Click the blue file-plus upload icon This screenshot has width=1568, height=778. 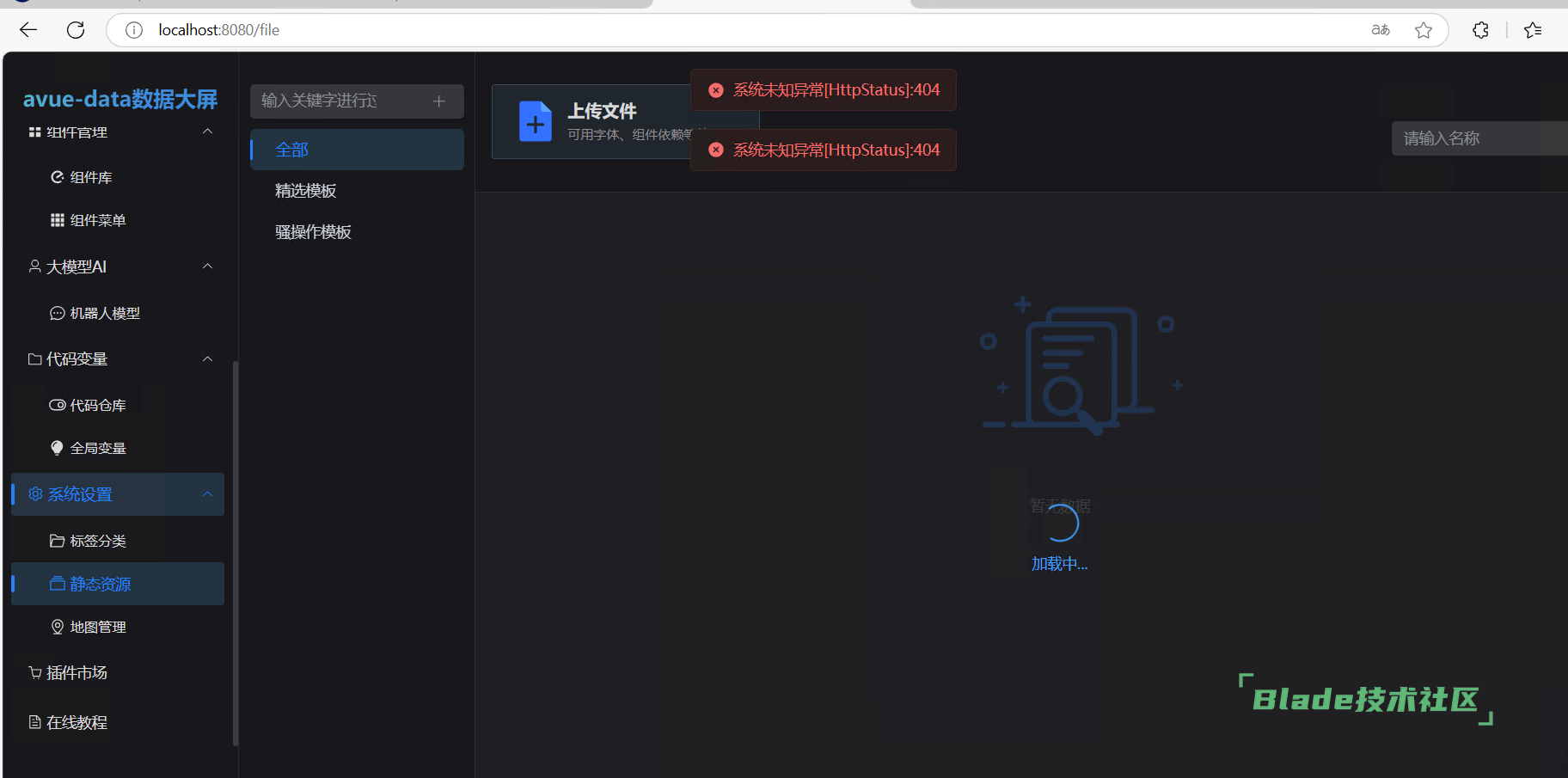coord(535,121)
